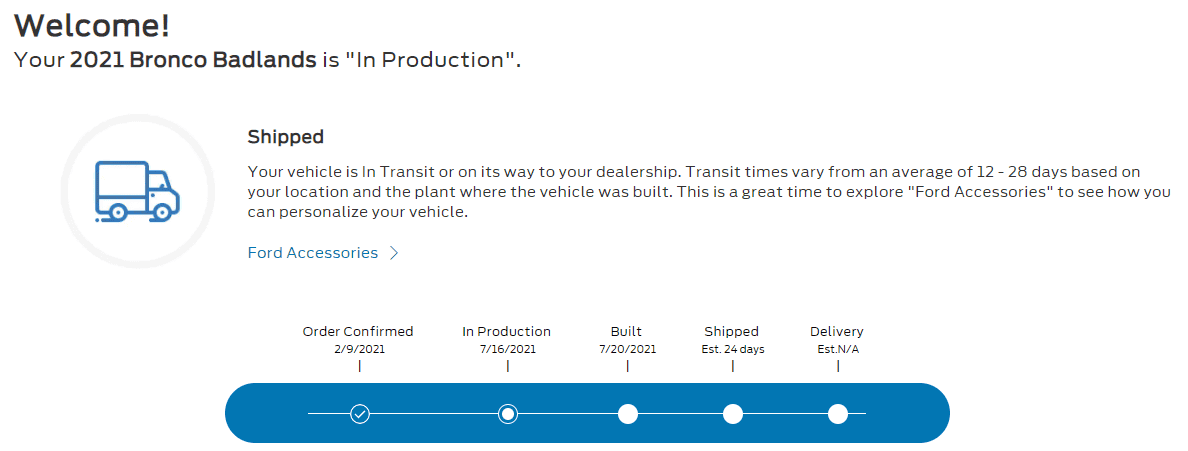Click the 7/16/2021 production date
The width and height of the screenshot is (1188, 451).
(507, 349)
